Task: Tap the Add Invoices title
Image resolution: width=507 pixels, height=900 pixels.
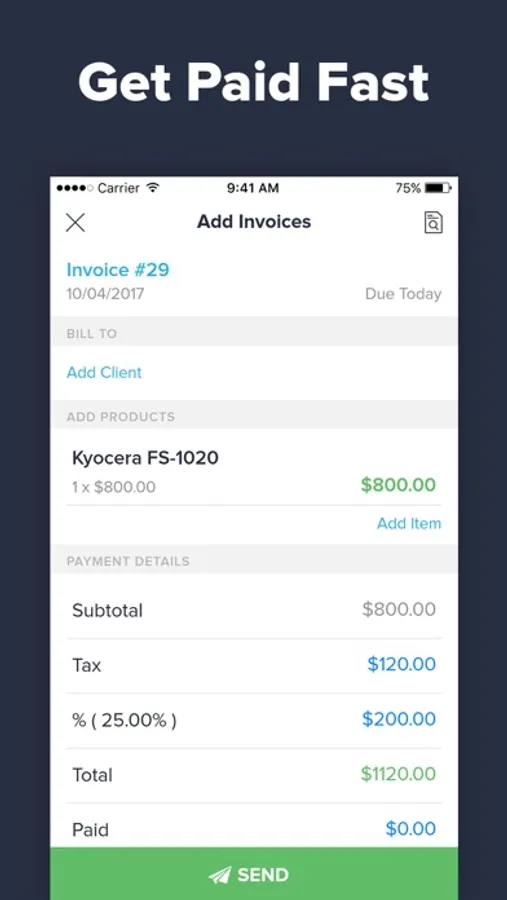Action: point(254,222)
